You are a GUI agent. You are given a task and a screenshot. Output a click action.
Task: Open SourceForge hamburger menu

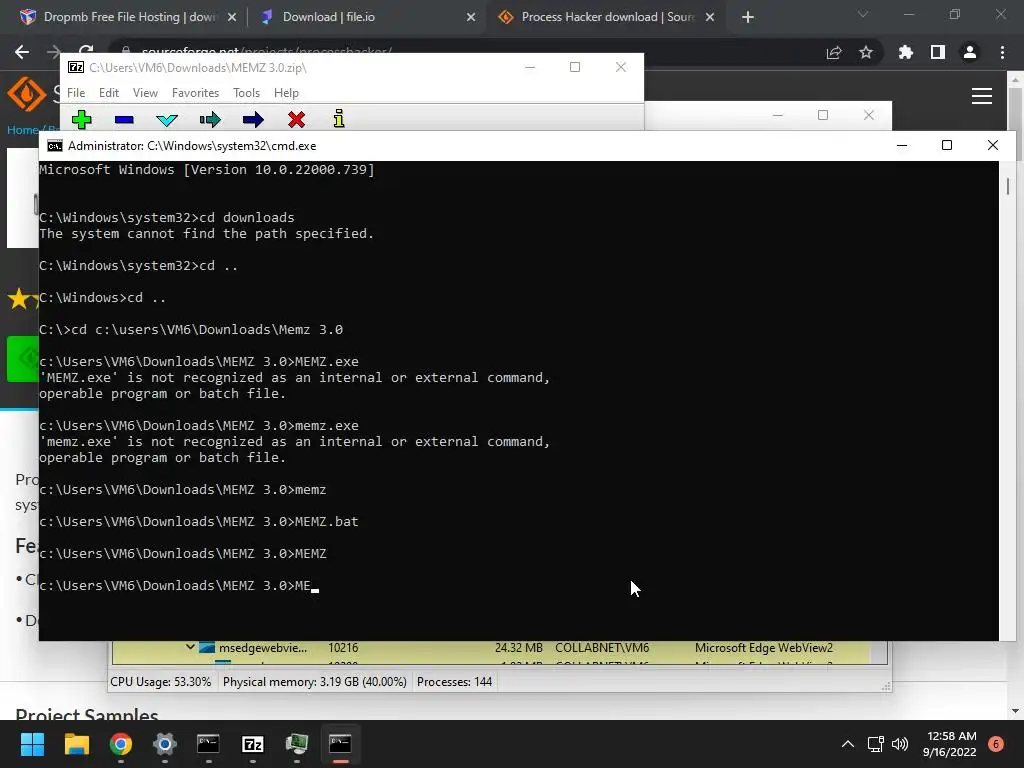coord(982,96)
